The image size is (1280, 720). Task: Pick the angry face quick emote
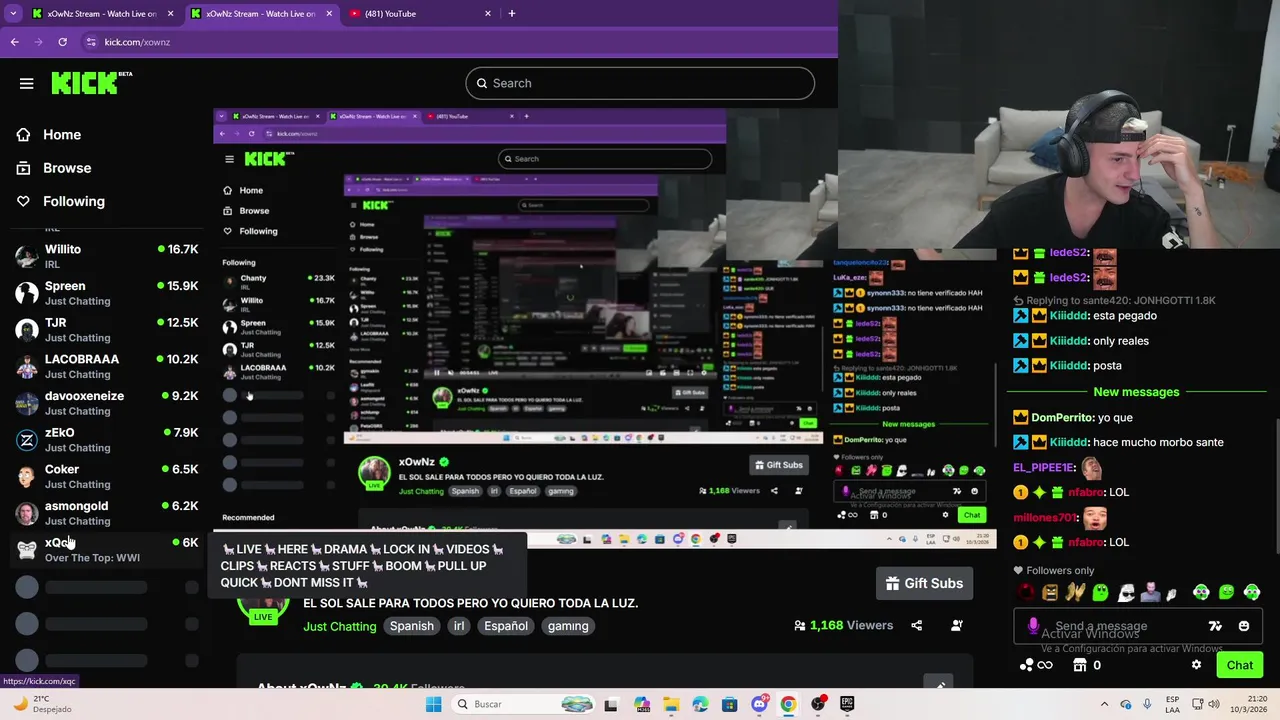point(1050,593)
